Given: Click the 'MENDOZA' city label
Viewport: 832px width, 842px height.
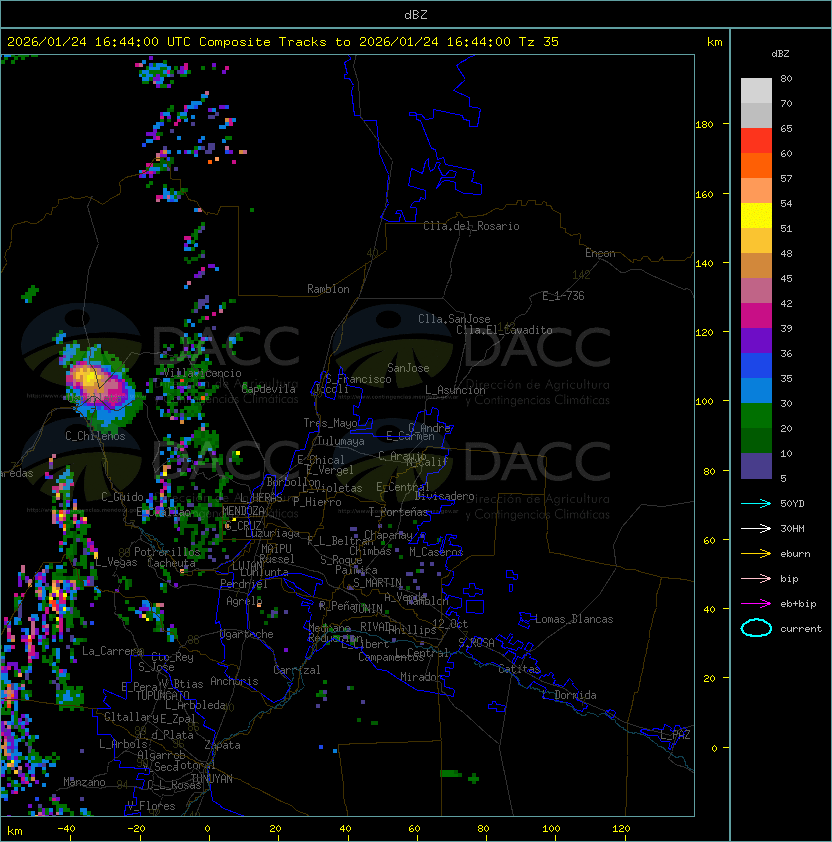Looking at the screenshot, I should [x=243, y=511].
